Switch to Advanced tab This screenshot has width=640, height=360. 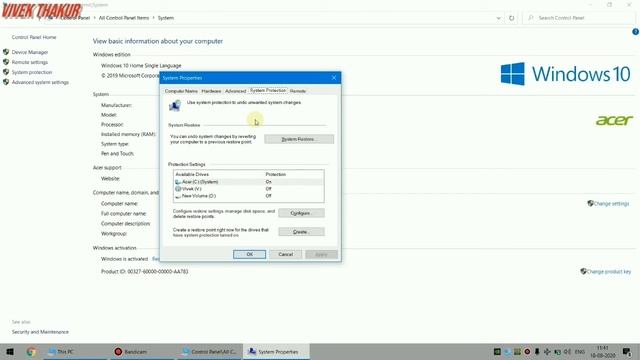[x=236, y=91]
